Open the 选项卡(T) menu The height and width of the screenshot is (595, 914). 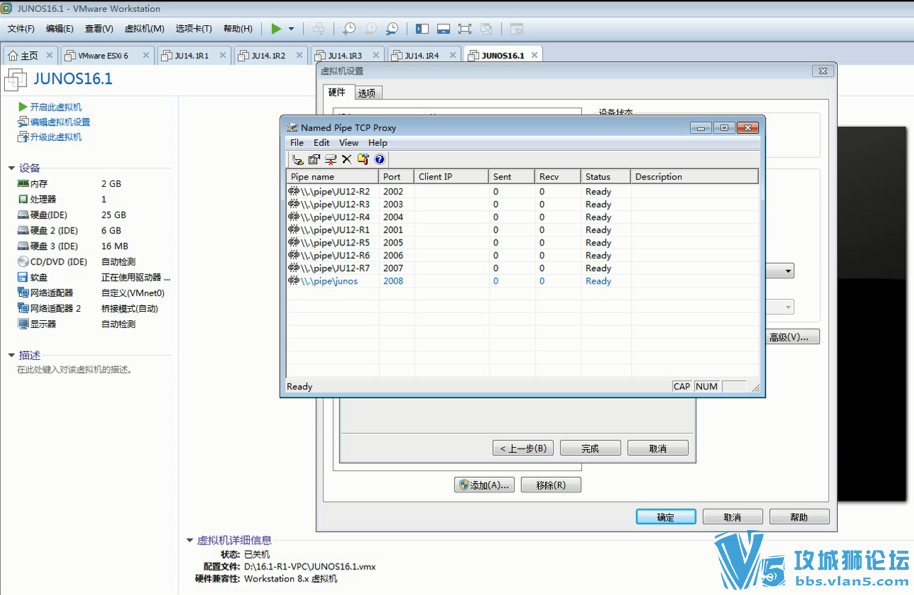point(194,29)
